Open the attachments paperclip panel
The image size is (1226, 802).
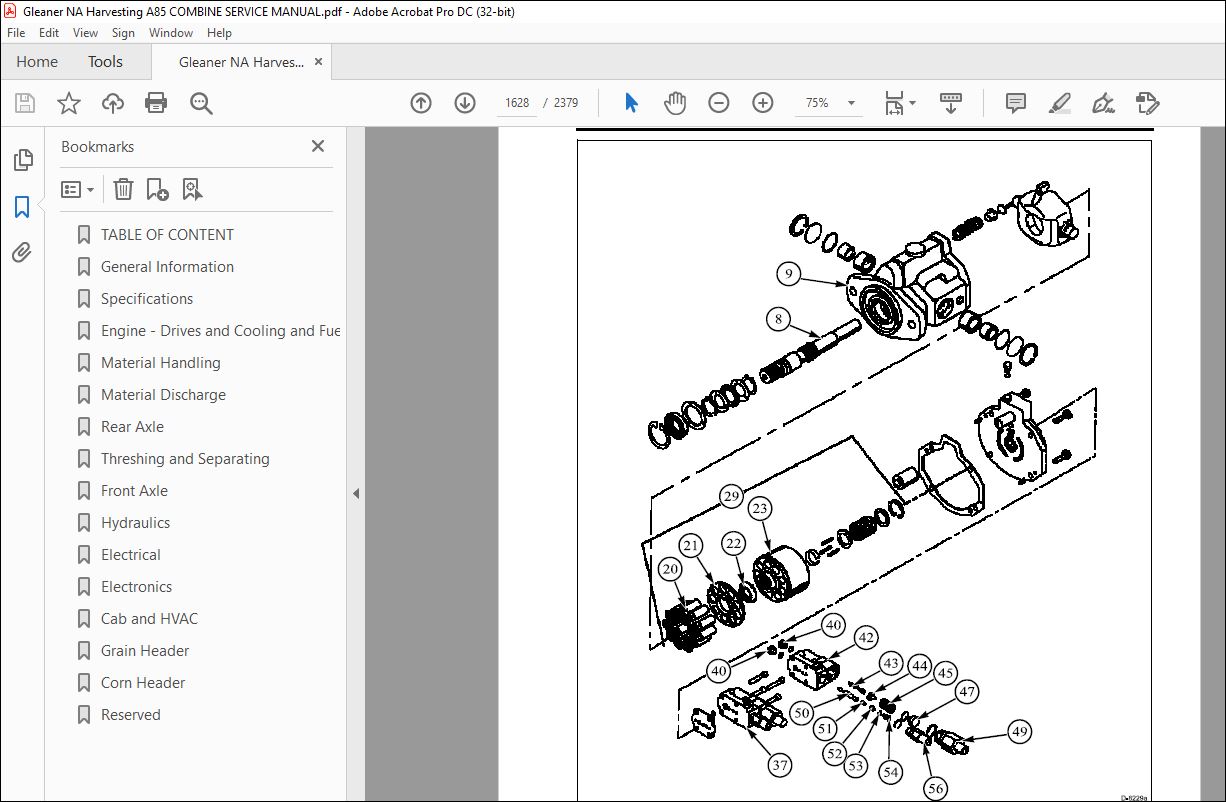click(22, 252)
